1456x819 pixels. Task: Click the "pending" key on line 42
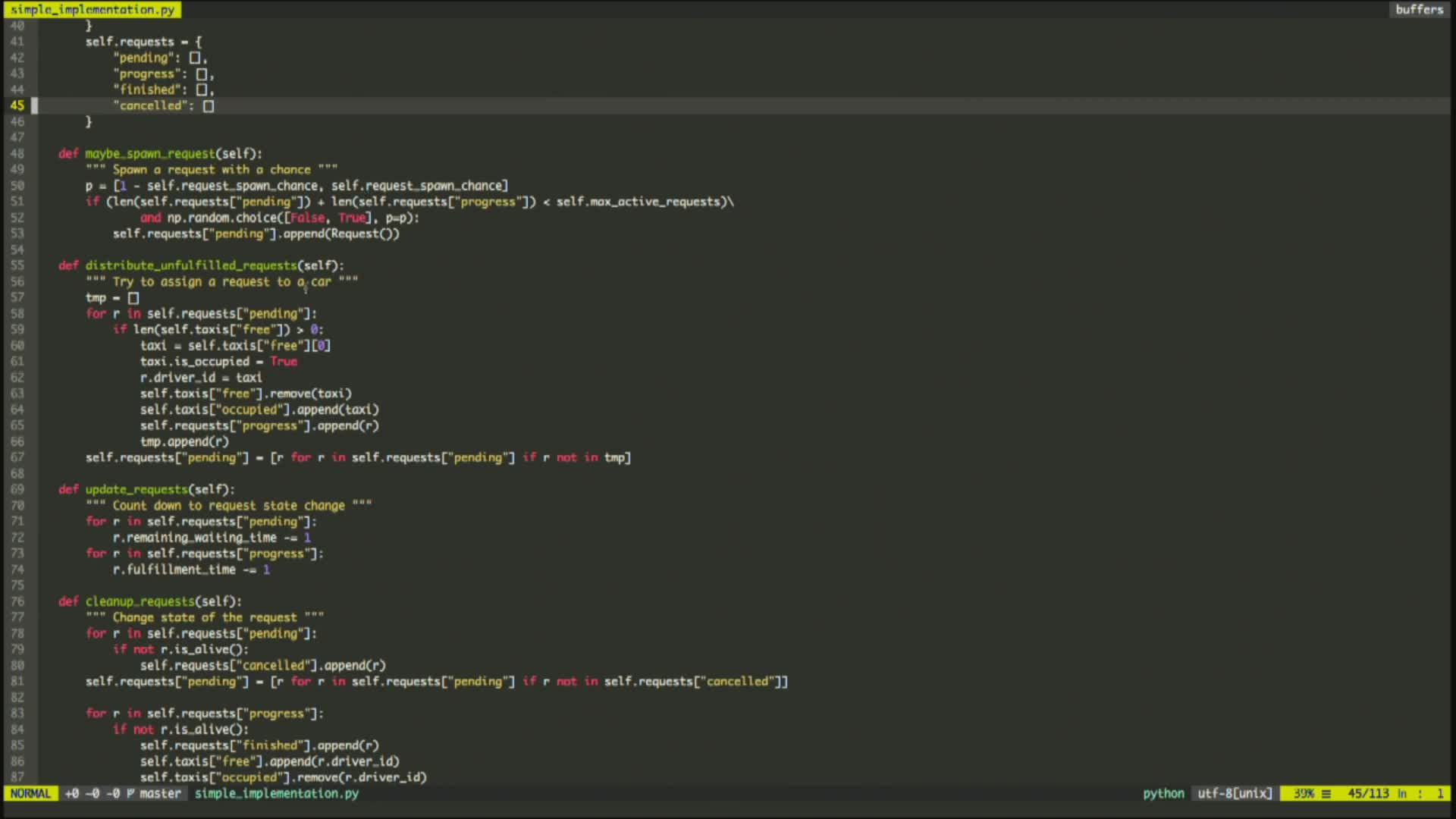(143, 58)
